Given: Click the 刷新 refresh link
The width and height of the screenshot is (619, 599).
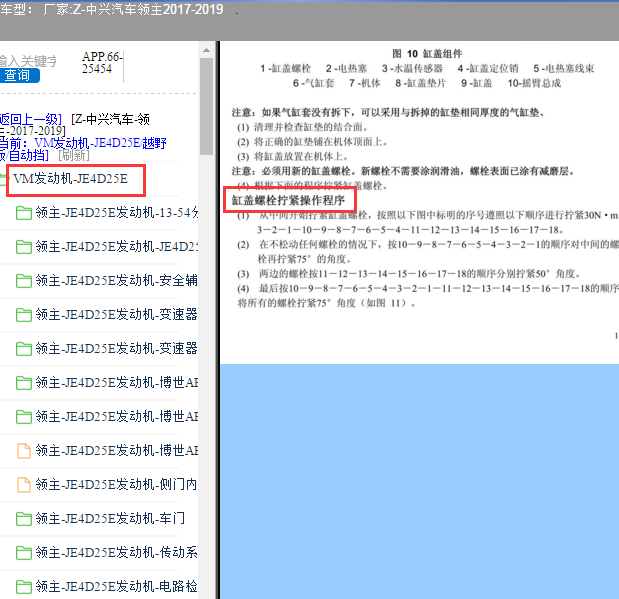Looking at the screenshot, I should pos(74,155).
